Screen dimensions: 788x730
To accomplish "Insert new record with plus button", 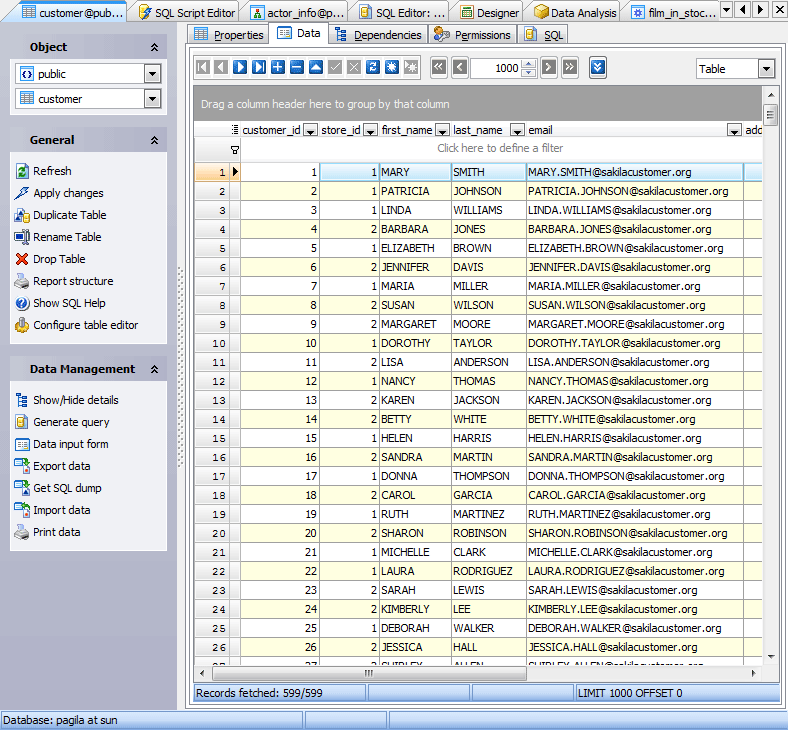I will pos(278,67).
